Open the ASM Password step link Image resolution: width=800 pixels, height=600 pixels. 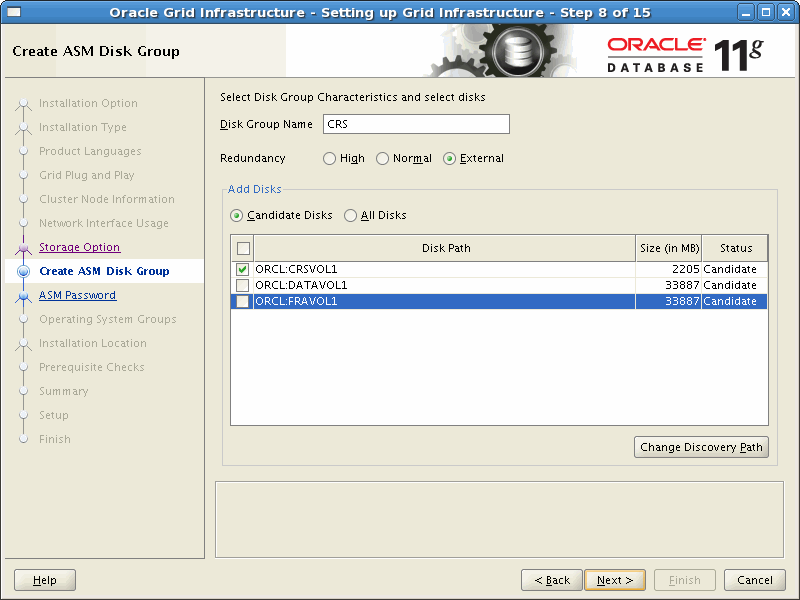coord(78,295)
